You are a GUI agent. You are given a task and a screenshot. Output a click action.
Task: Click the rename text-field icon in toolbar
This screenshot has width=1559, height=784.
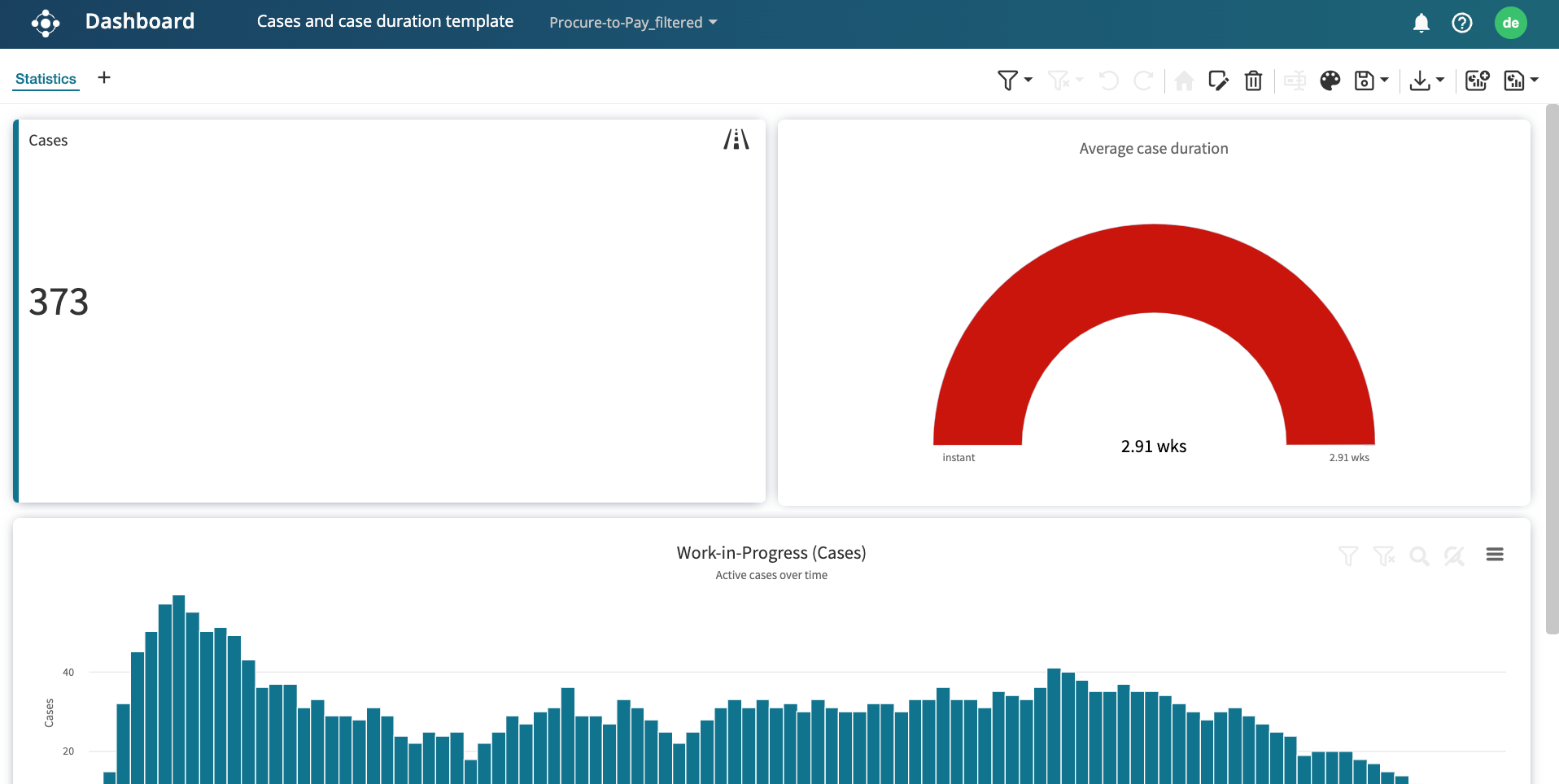(1295, 81)
